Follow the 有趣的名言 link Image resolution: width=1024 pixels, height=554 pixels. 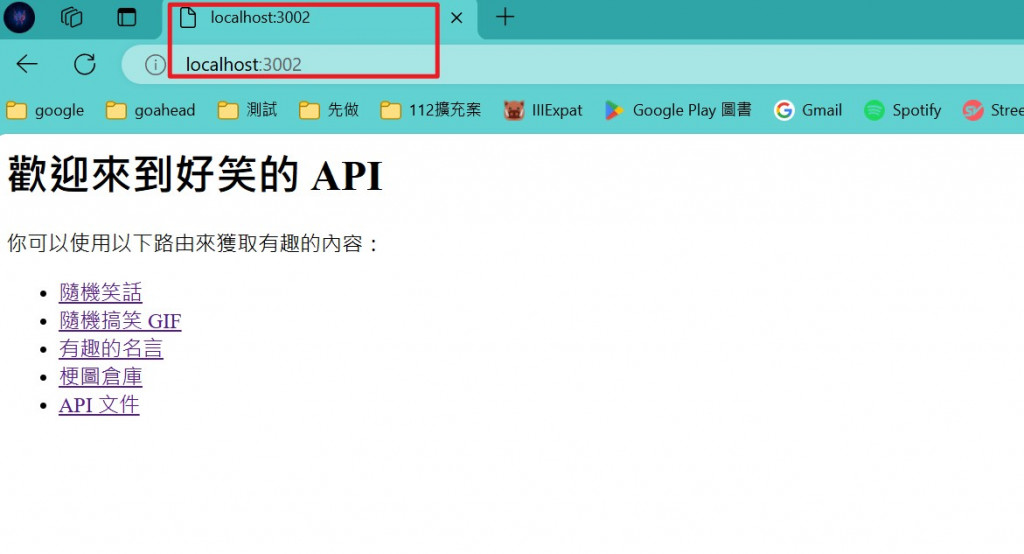click(111, 349)
